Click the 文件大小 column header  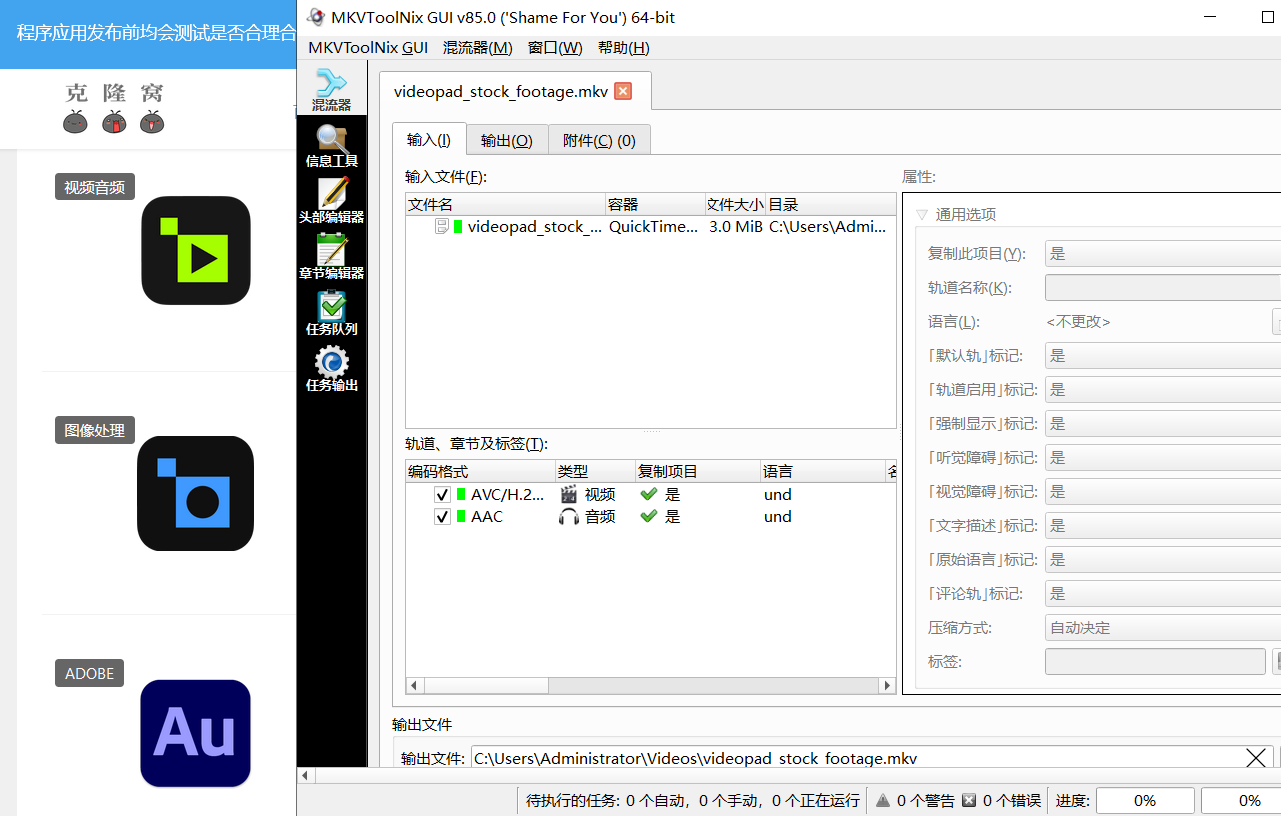pos(735,204)
